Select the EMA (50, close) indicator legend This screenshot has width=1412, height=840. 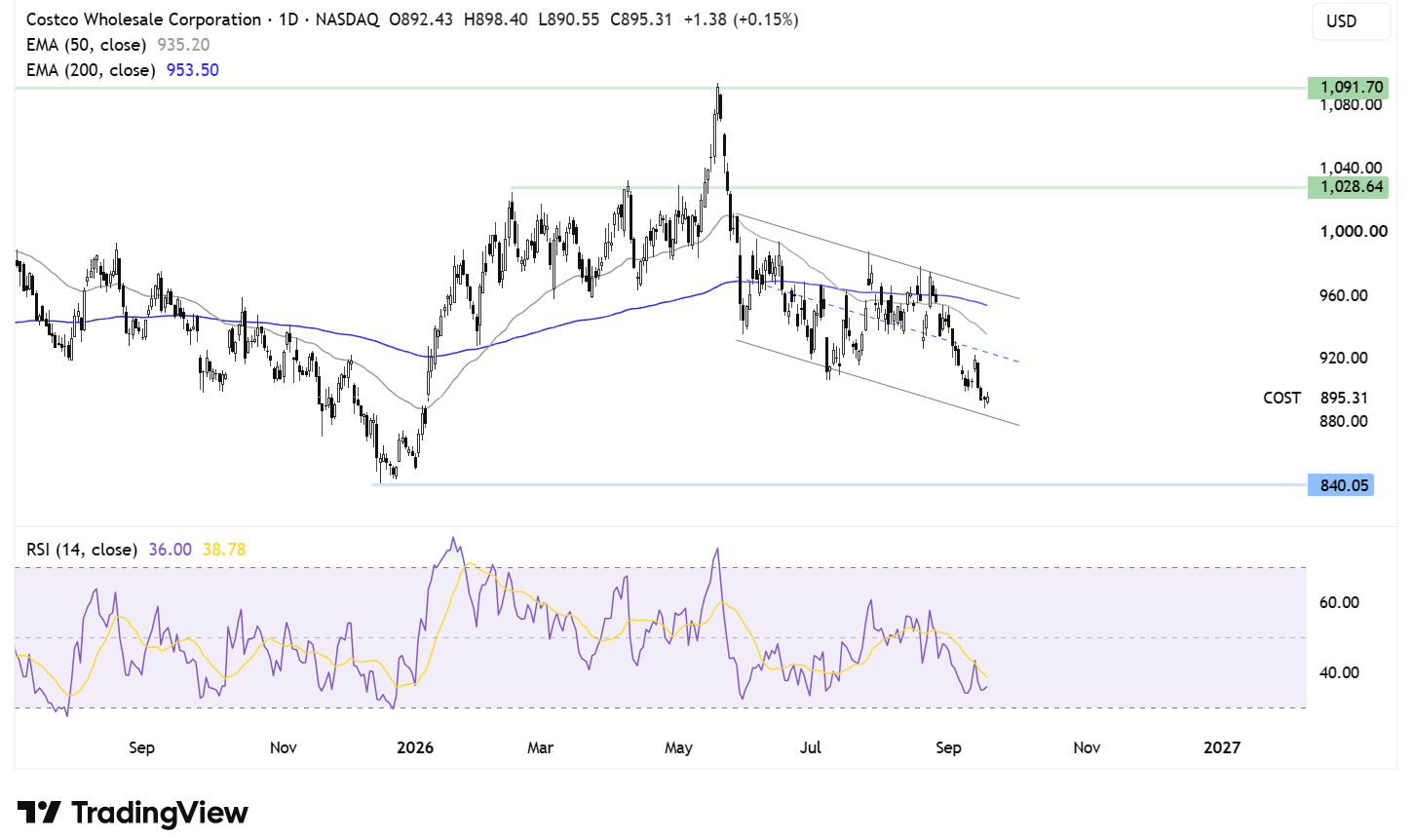point(87,45)
